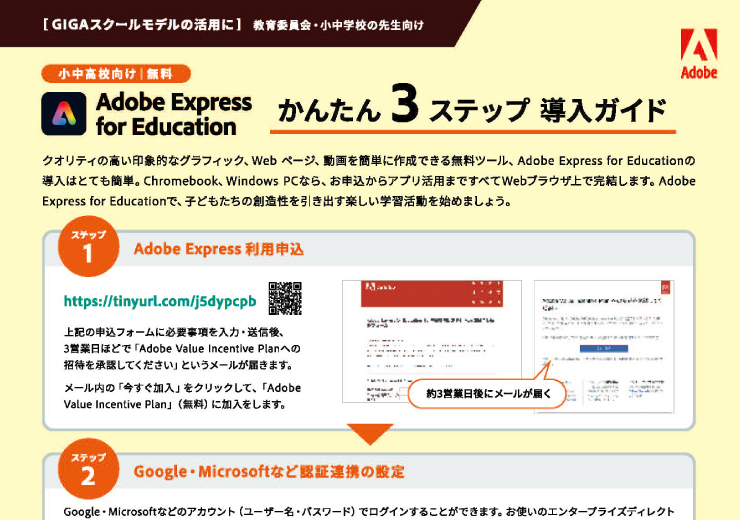This screenshot has width=740, height=520.
Task: Click the red Adobe logo
Action: point(698,53)
